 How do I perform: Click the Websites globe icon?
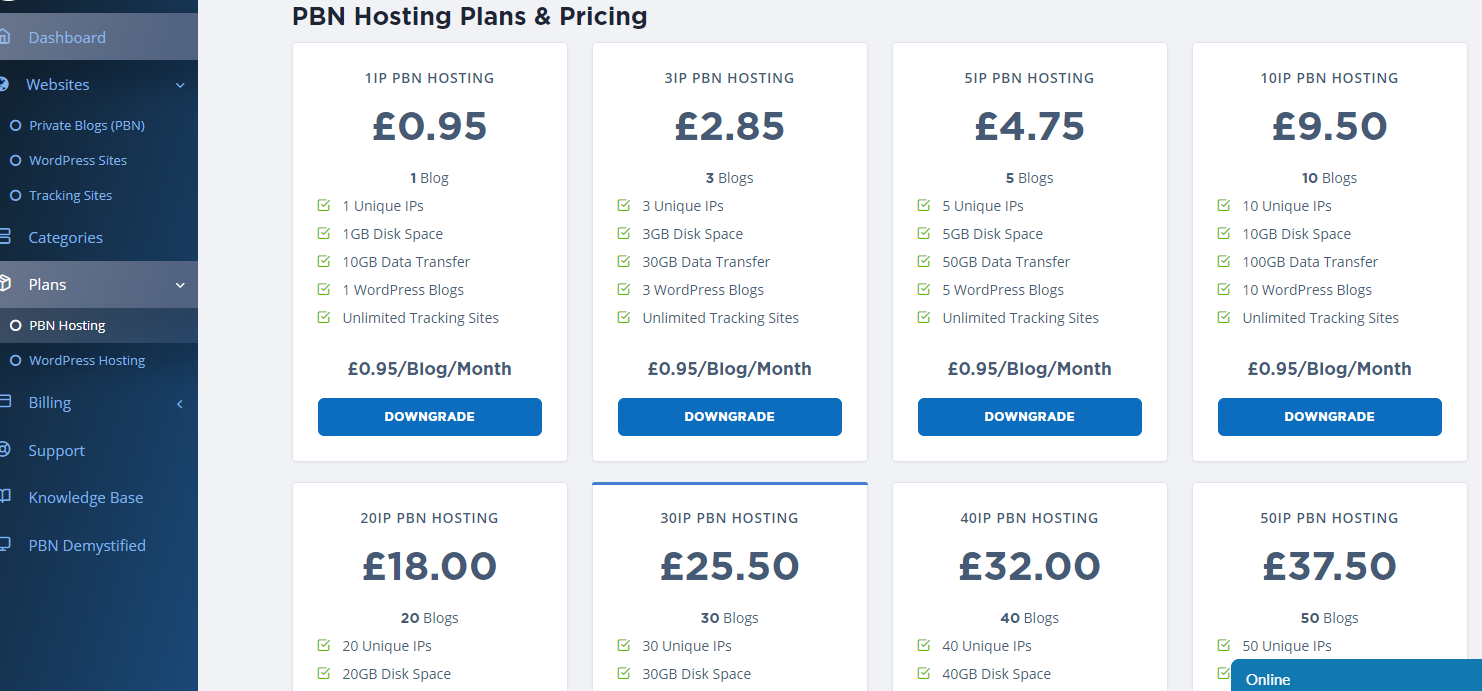[x=4, y=84]
